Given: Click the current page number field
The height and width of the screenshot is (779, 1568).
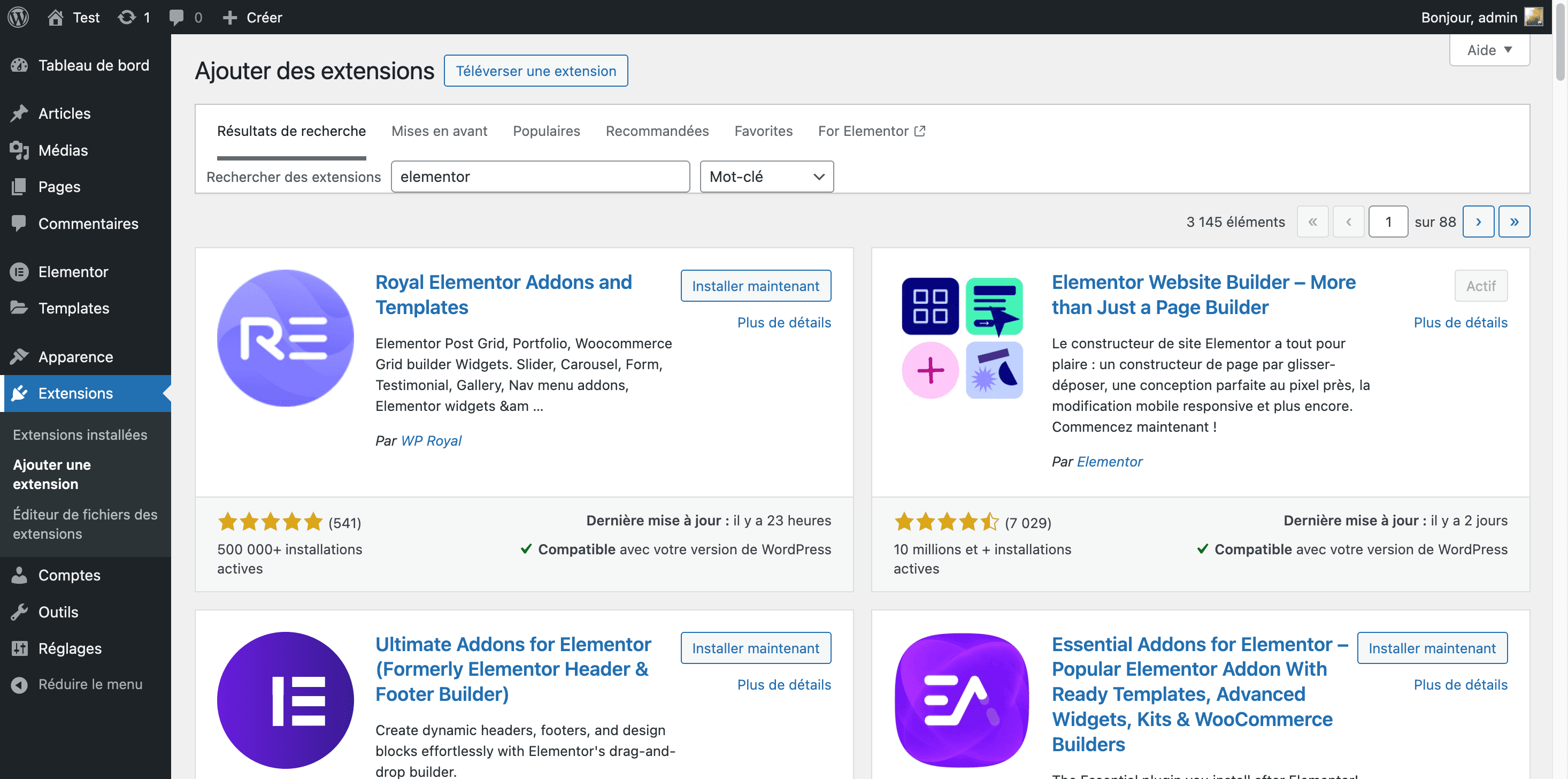Looking at the screenshot, I should tap(1388, 222).
